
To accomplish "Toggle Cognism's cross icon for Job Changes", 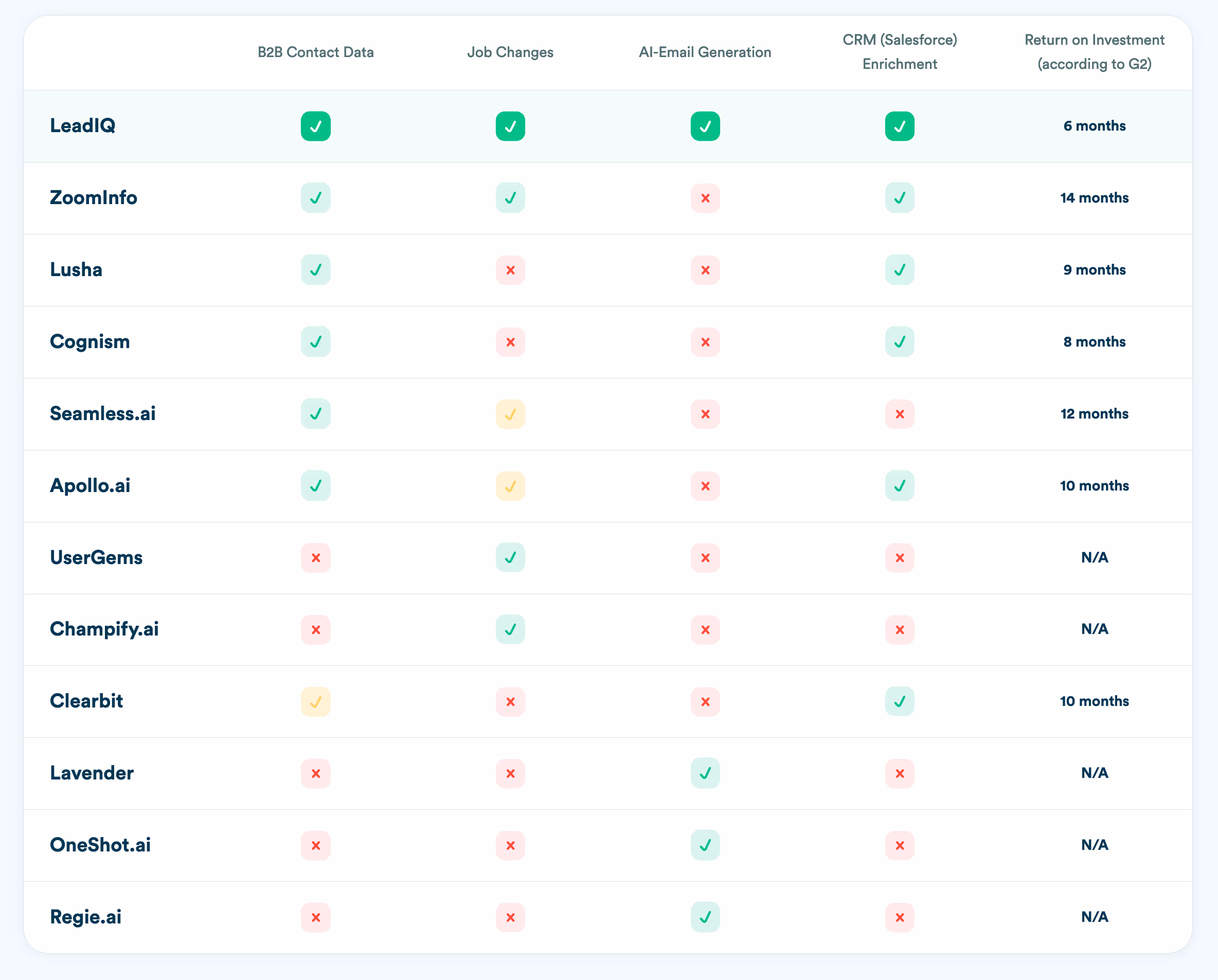I will pos(510,342).
